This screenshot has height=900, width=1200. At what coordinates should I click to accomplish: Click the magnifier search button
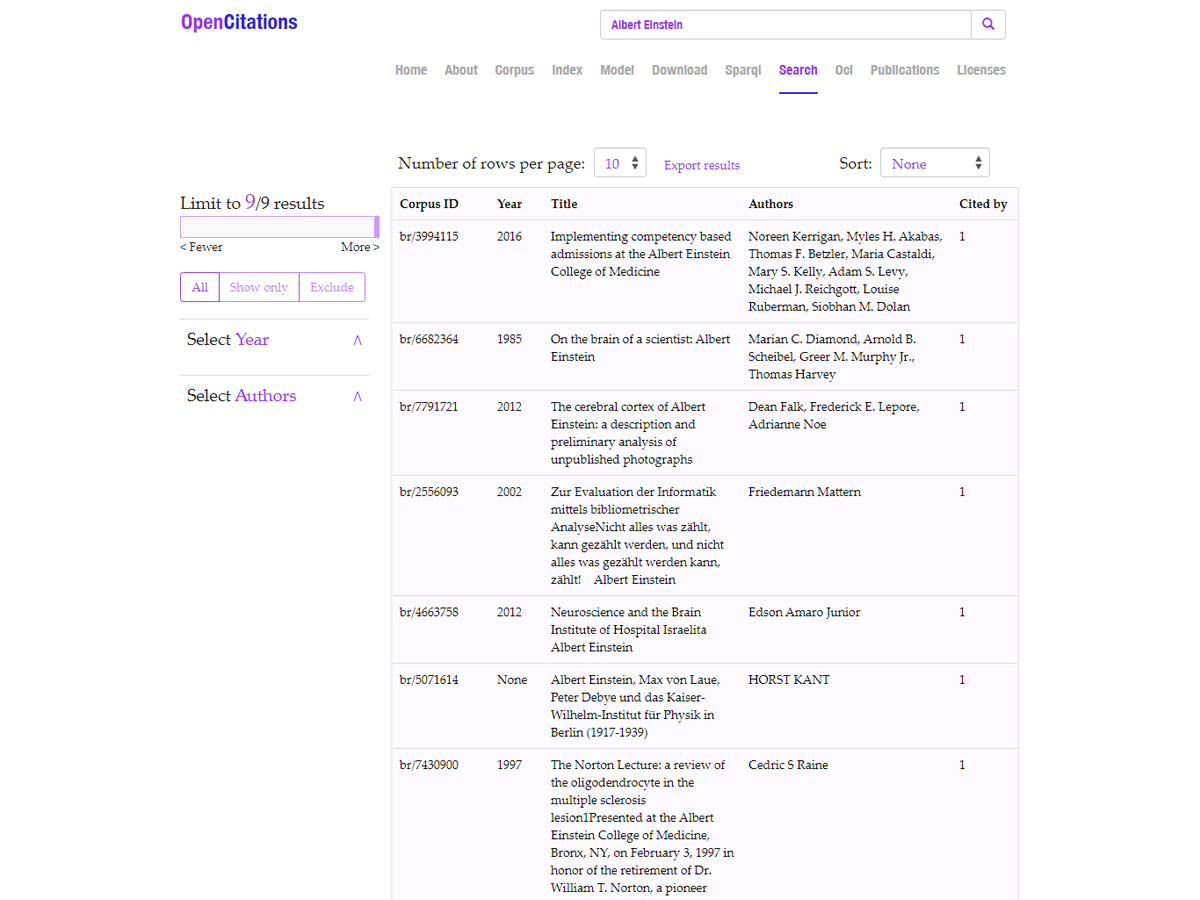pos(988,25)
